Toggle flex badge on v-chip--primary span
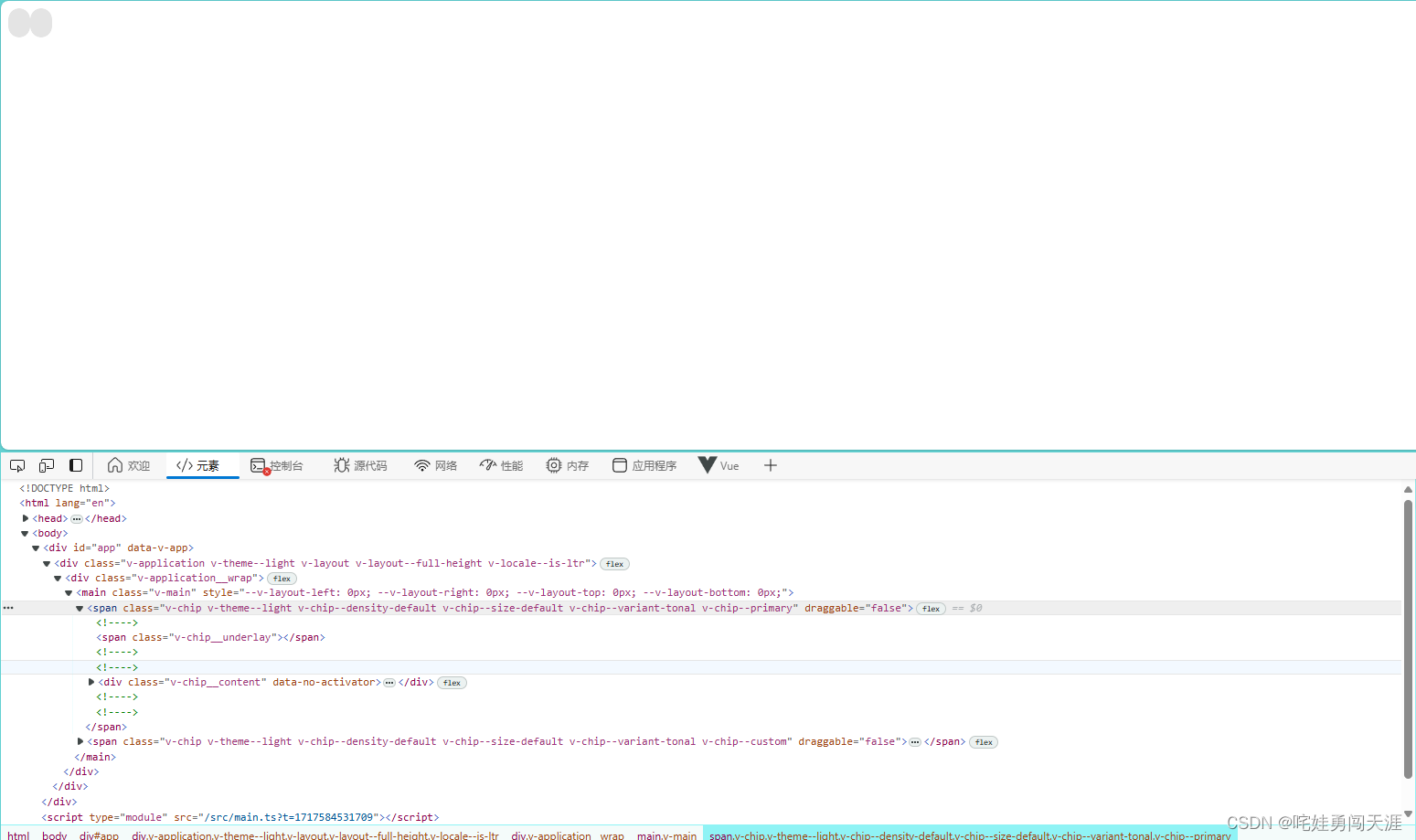The height and width of the screenshot is (840, 1416). coord(931,609)
